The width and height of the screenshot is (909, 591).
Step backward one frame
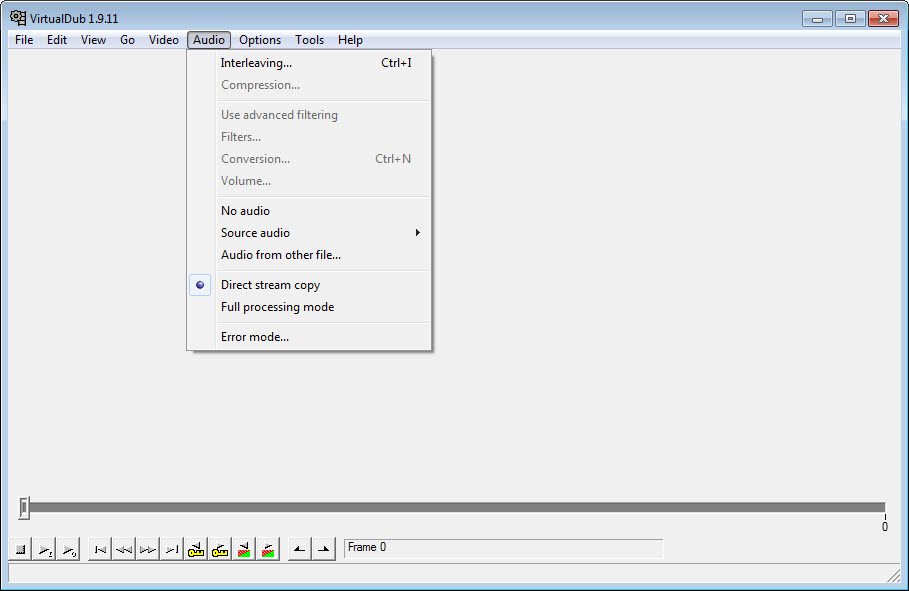point(123,549)
